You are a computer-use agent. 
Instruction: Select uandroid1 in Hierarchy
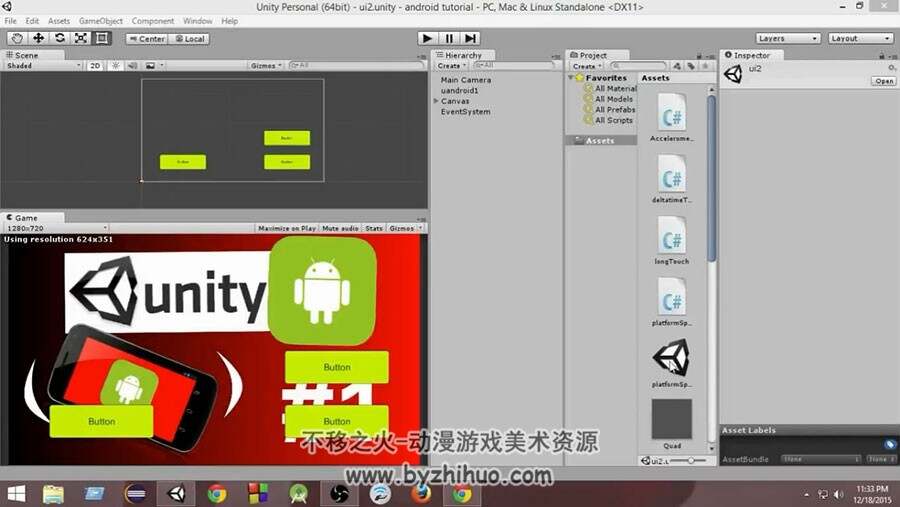[459, 91]
